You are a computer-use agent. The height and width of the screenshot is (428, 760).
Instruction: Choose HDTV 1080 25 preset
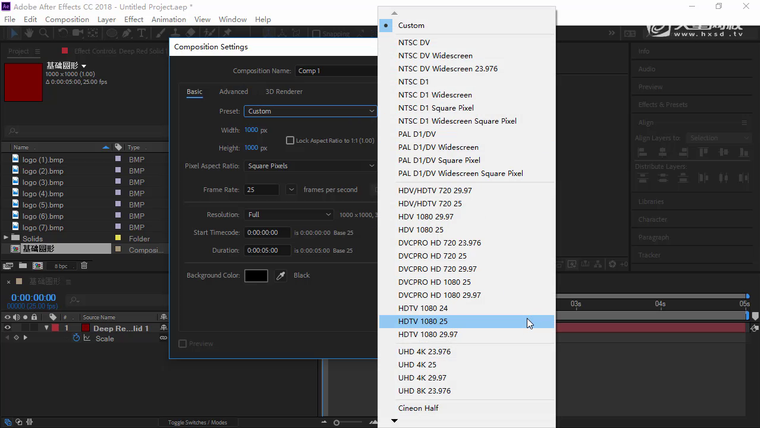(423, 322)
